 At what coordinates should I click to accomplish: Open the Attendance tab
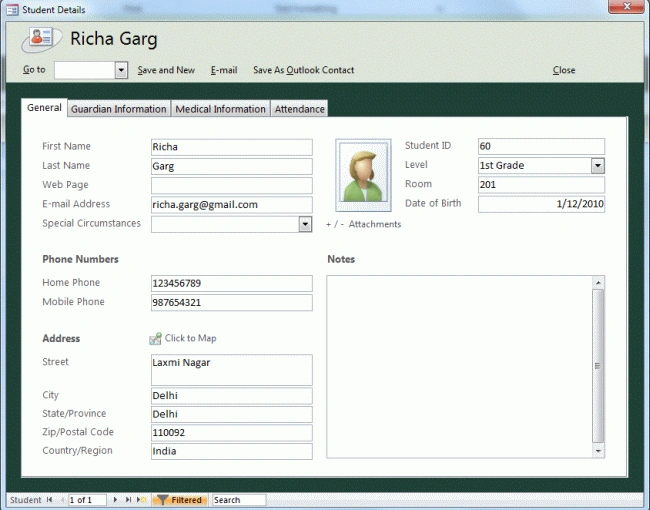tap(299, 109)
